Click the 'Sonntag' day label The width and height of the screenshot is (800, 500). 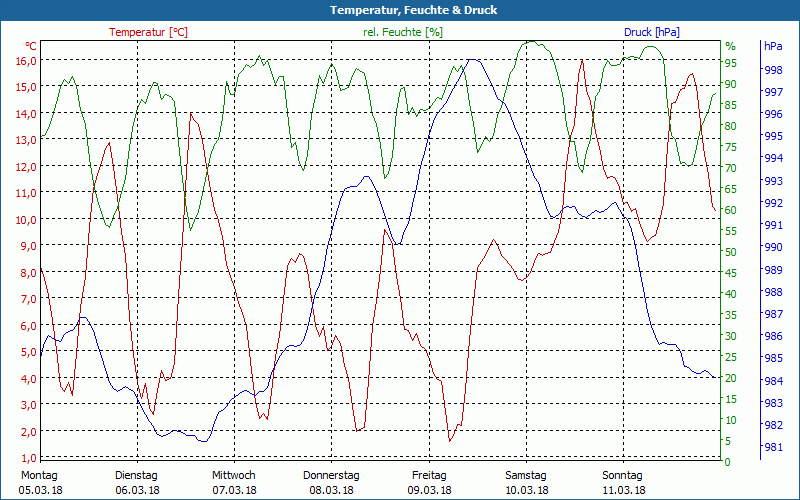tap(622, 476)
